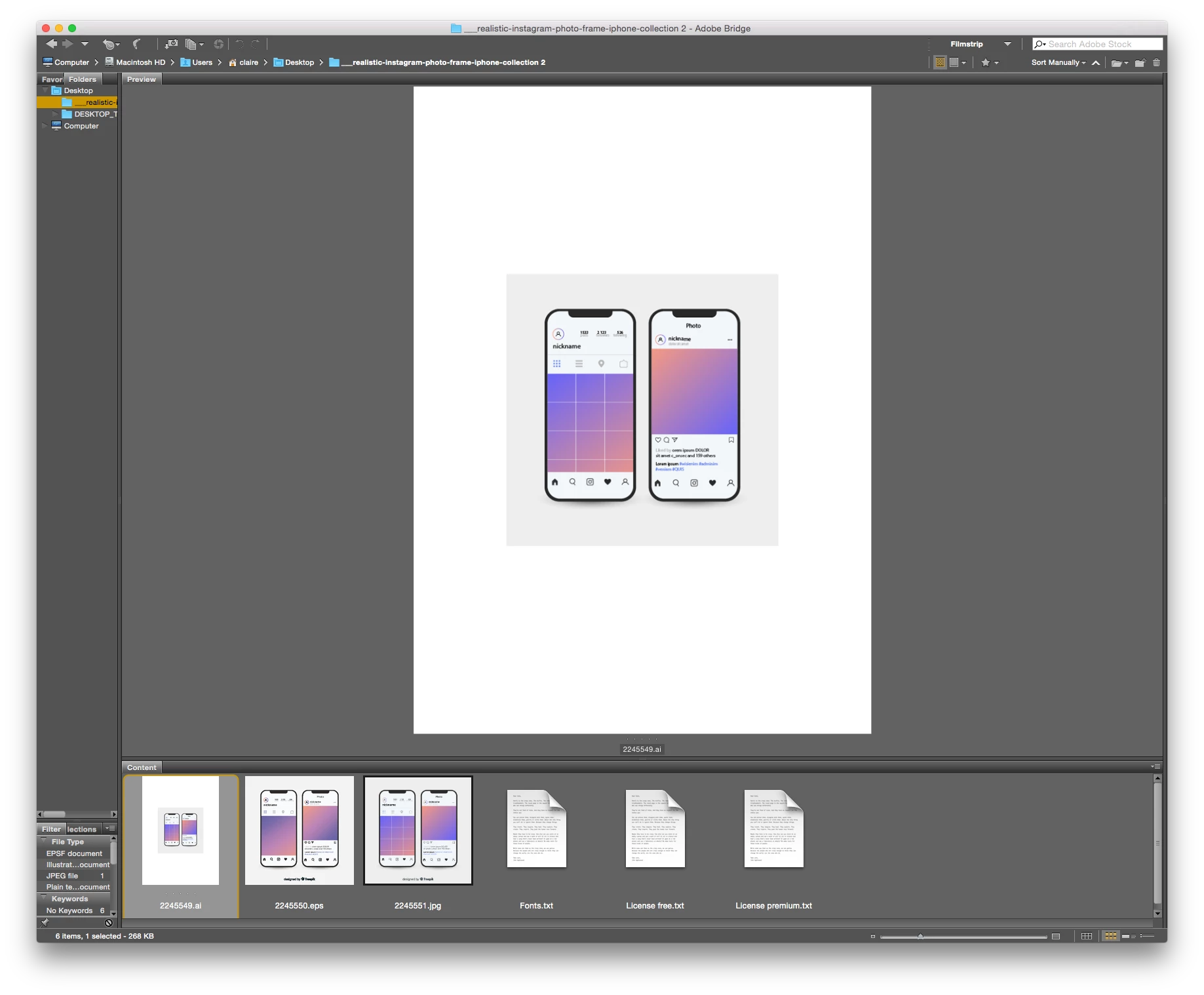Open the Reveal recent file menu

click(x=111, y=45)
